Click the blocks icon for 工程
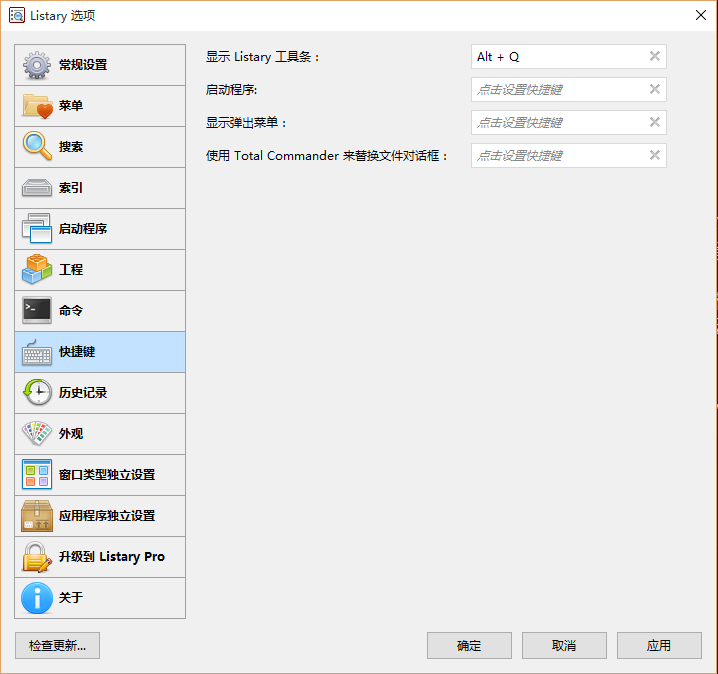Image resolution: width=718 pixels, height=674 pixels. pyautogui.click(x=37, y=270)
